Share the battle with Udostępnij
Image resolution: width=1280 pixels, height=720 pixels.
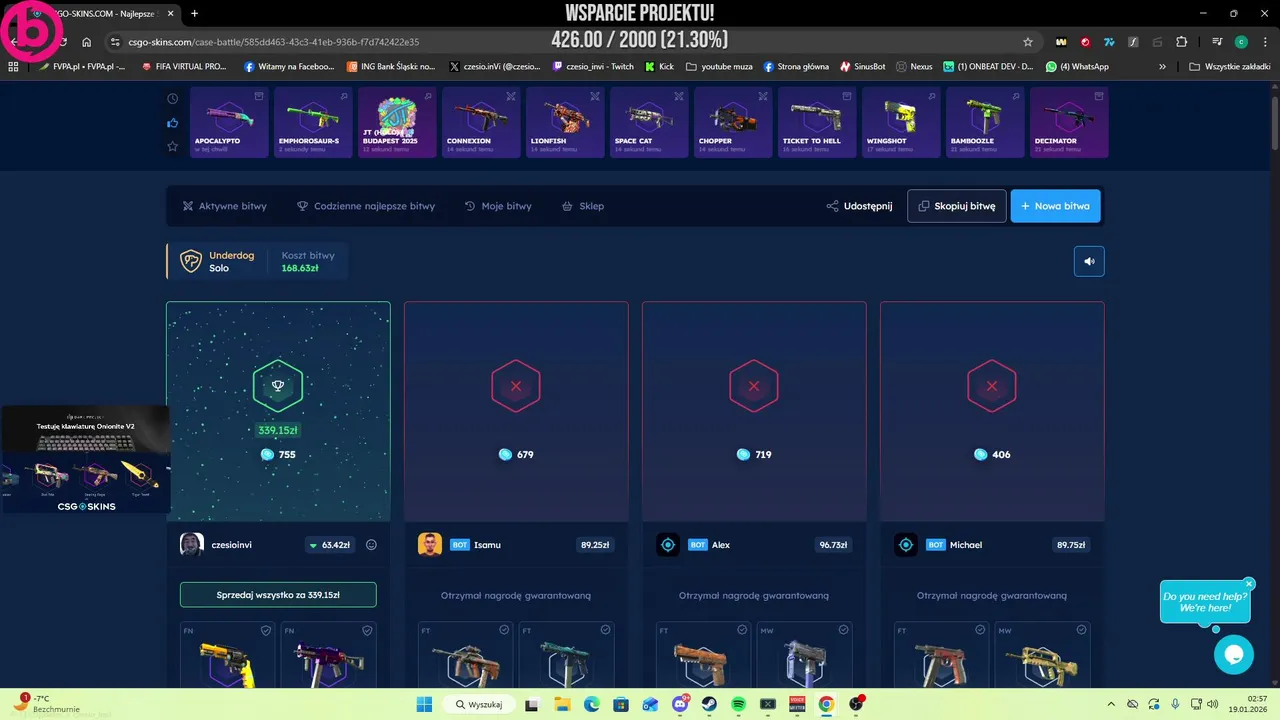click(x=859, y=206)
